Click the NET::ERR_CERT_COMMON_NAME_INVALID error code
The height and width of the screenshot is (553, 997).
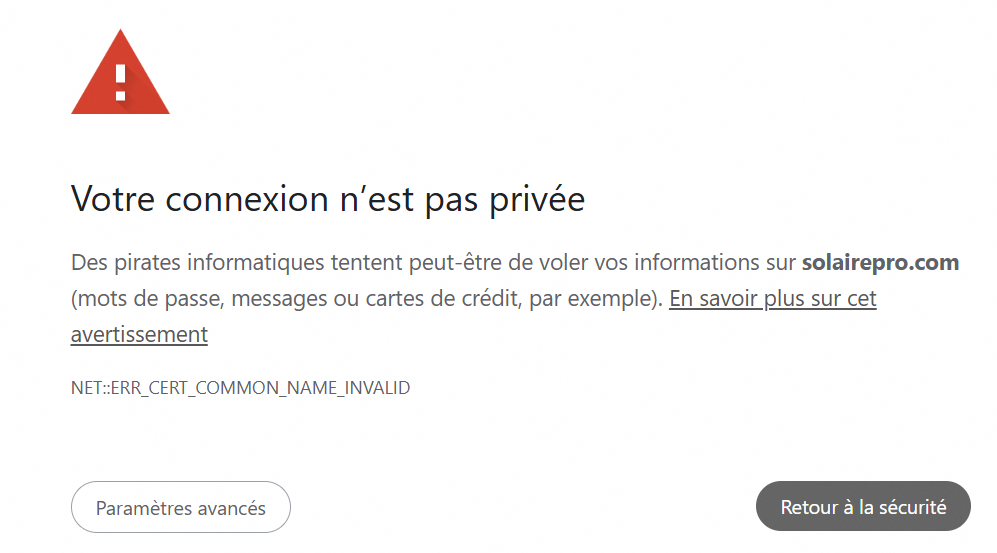[240, 387]
